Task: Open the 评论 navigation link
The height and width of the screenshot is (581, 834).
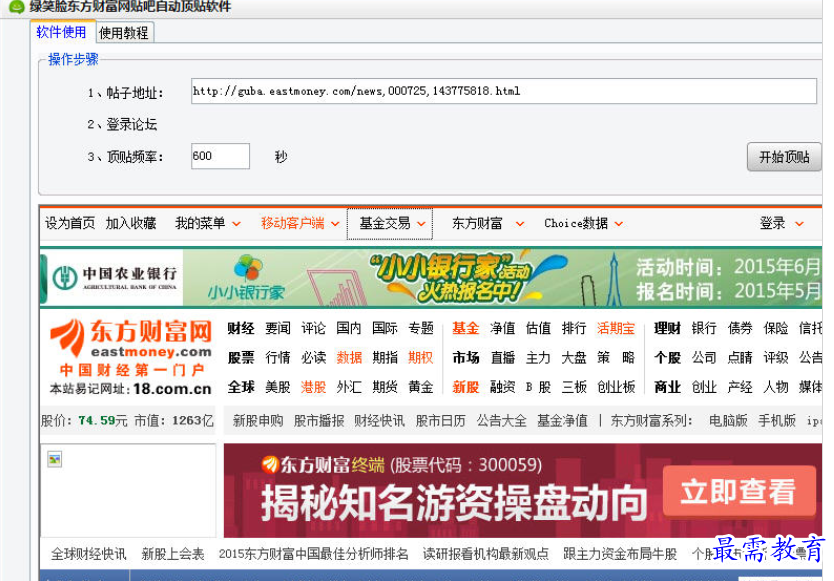Action: click(313, 328)
